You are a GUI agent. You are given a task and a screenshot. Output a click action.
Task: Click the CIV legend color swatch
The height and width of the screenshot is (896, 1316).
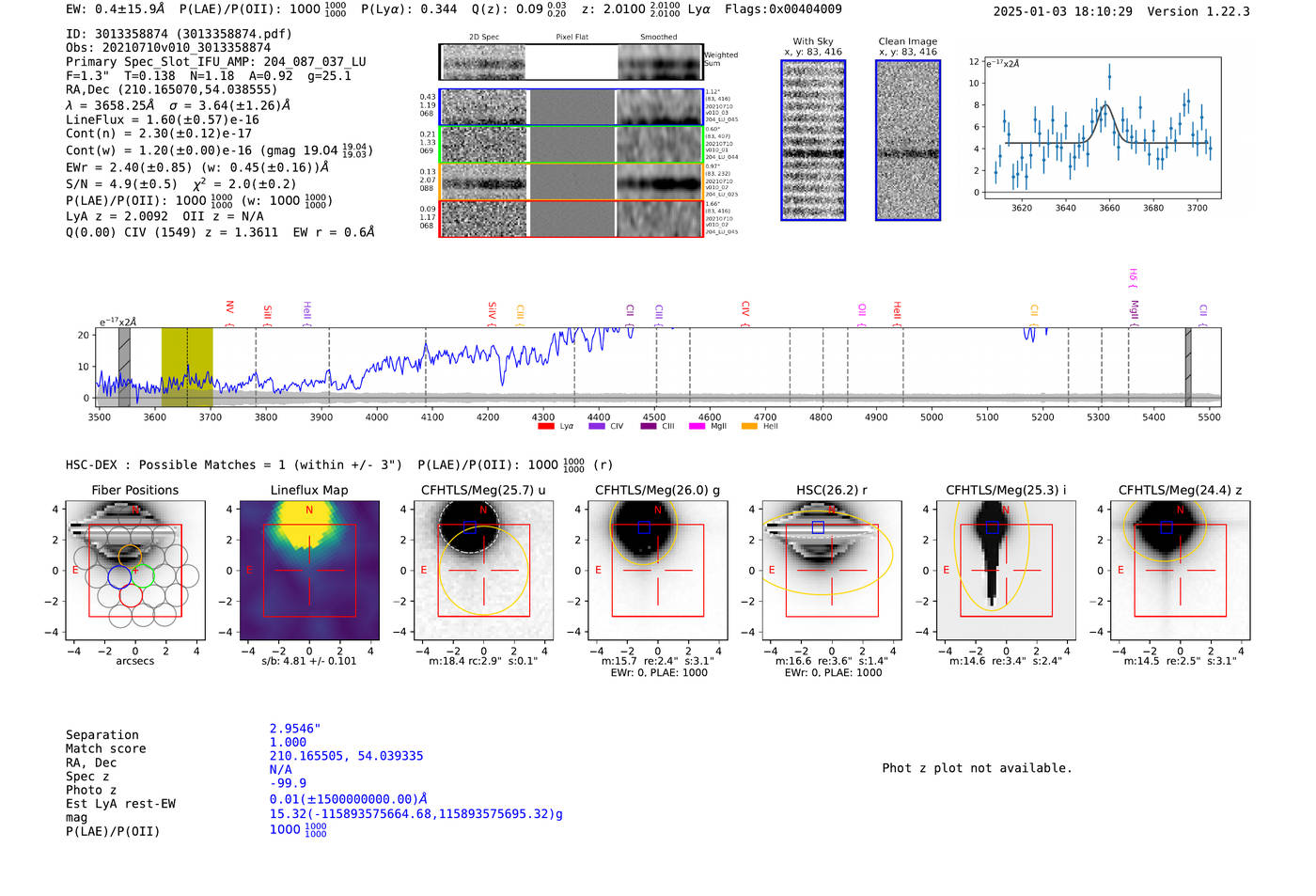596,427
